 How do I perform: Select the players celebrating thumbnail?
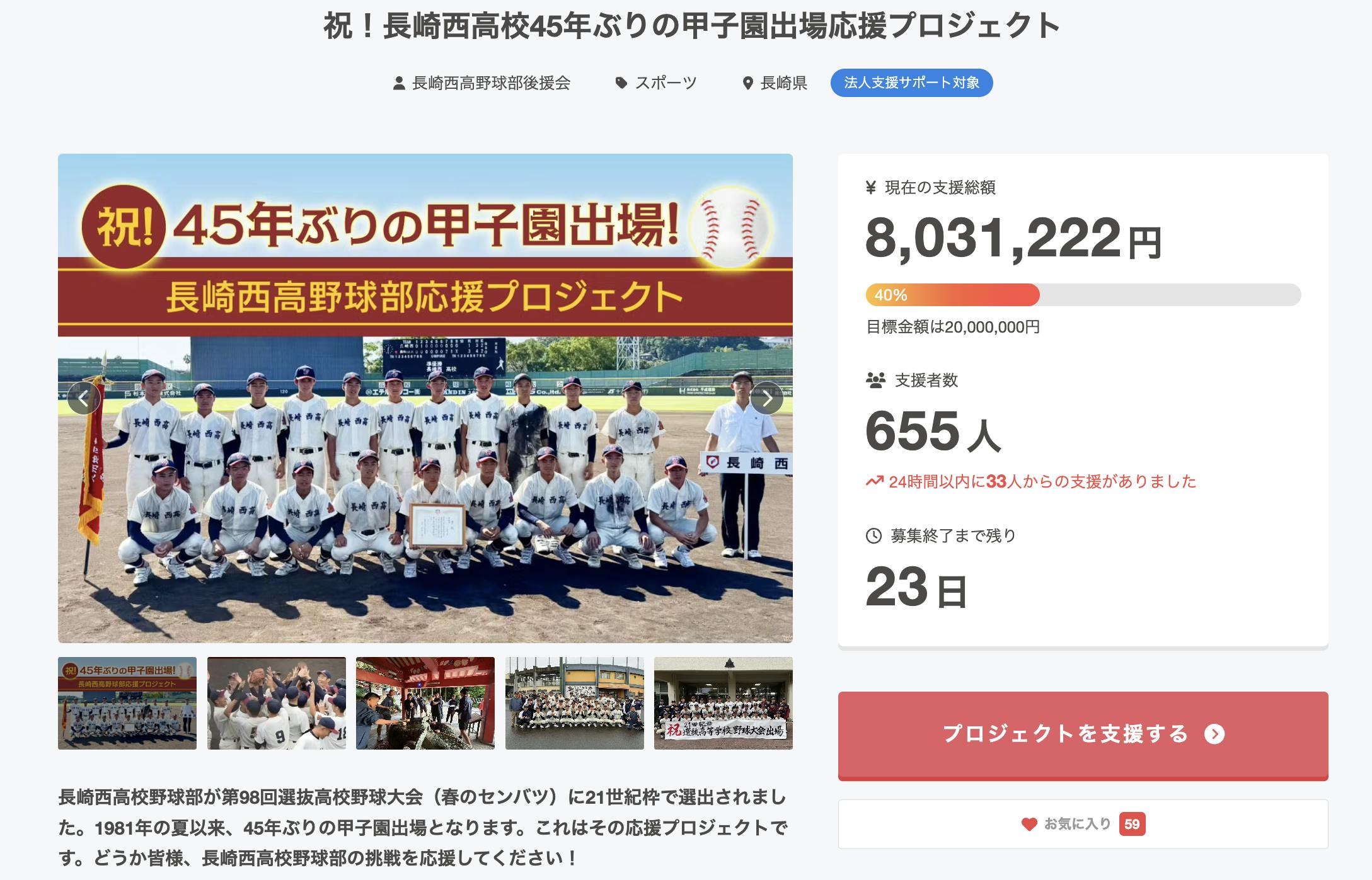pos(277,703)
